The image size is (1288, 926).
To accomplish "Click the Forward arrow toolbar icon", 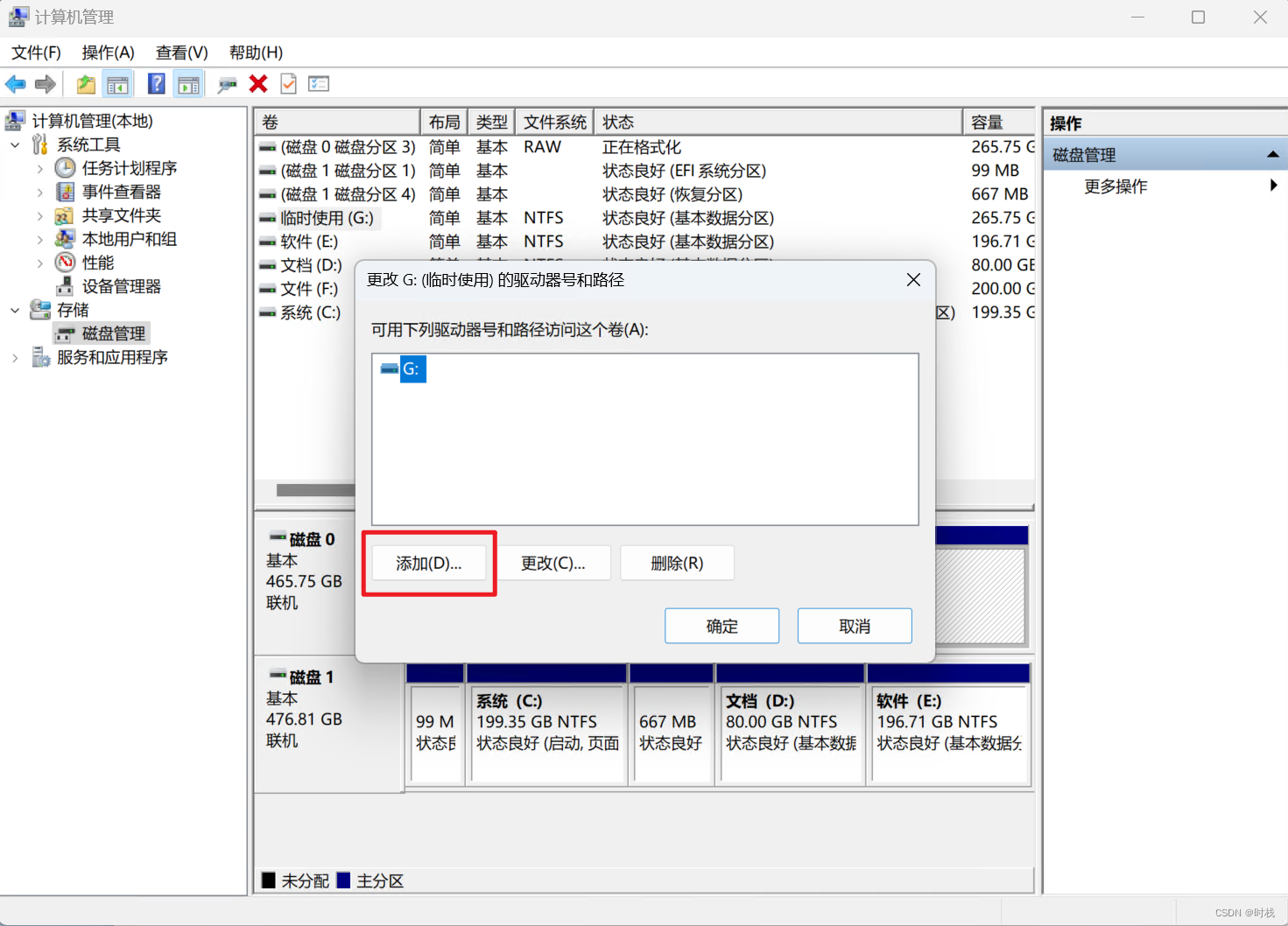I will [46, 84].
